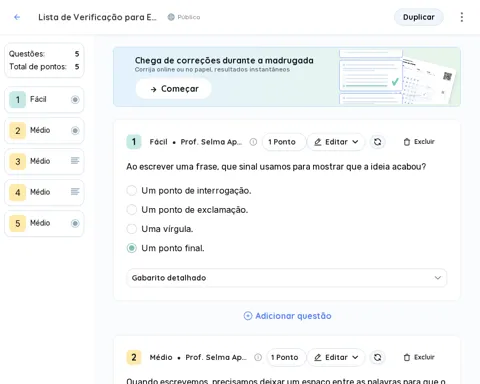This screenshot has height=384, width=480.
Task: Jump to question 4 Médio in sidebar
Action: pos(44,192)
